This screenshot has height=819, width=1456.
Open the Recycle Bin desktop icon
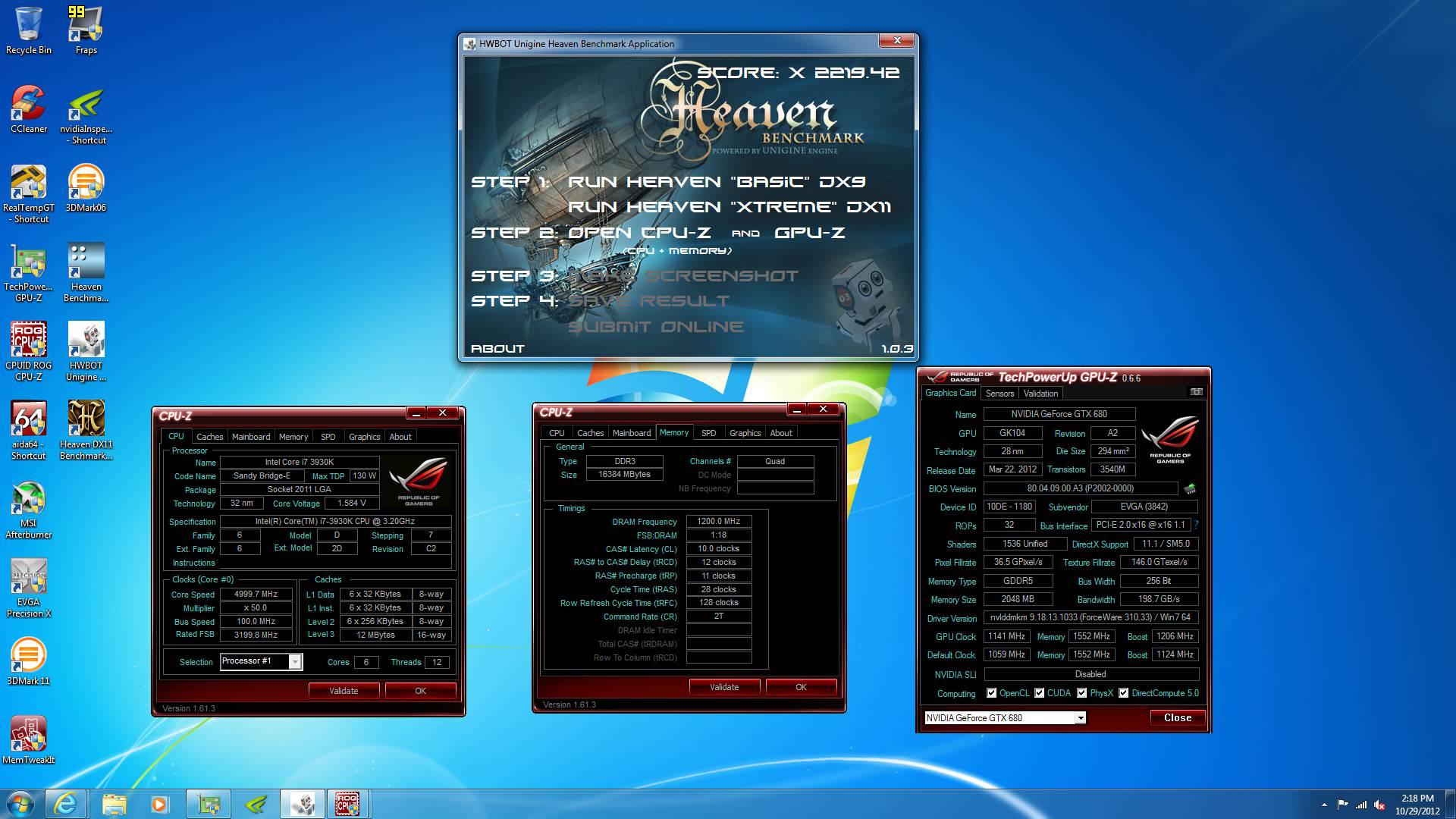click(x=29, y=30)
